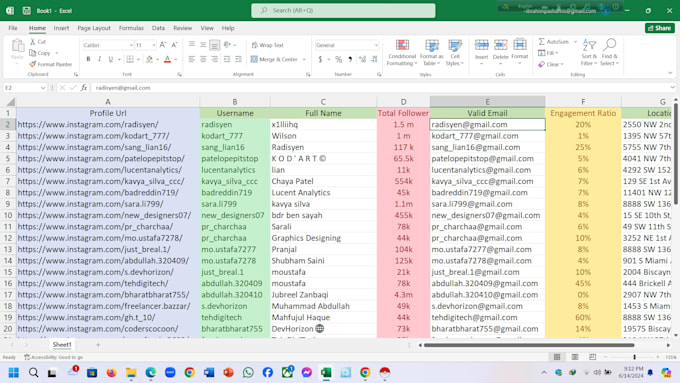Open the Borders icon in Font group
Image resolution: width=680 pixels, height=383 pixels.
(x=130, y=59)
